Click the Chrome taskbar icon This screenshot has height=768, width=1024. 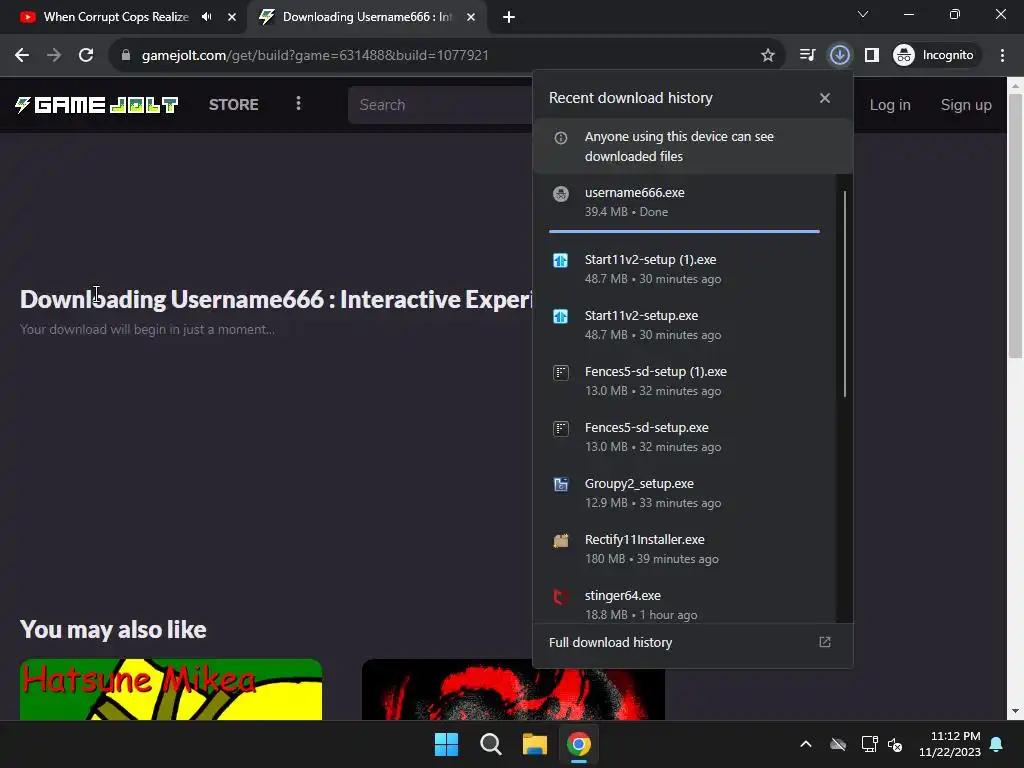579,744
